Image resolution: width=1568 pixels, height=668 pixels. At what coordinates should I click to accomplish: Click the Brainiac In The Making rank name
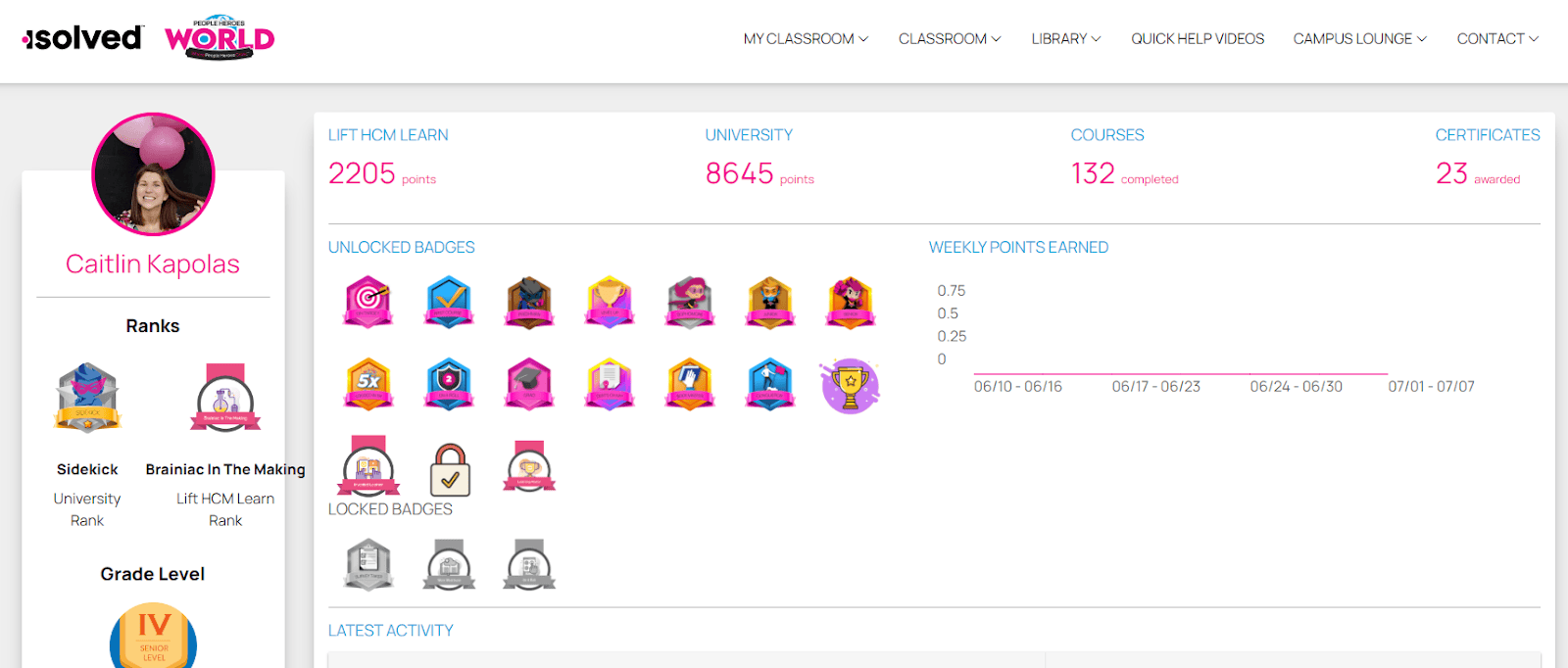pyautogui.click(x=225, y=470)
